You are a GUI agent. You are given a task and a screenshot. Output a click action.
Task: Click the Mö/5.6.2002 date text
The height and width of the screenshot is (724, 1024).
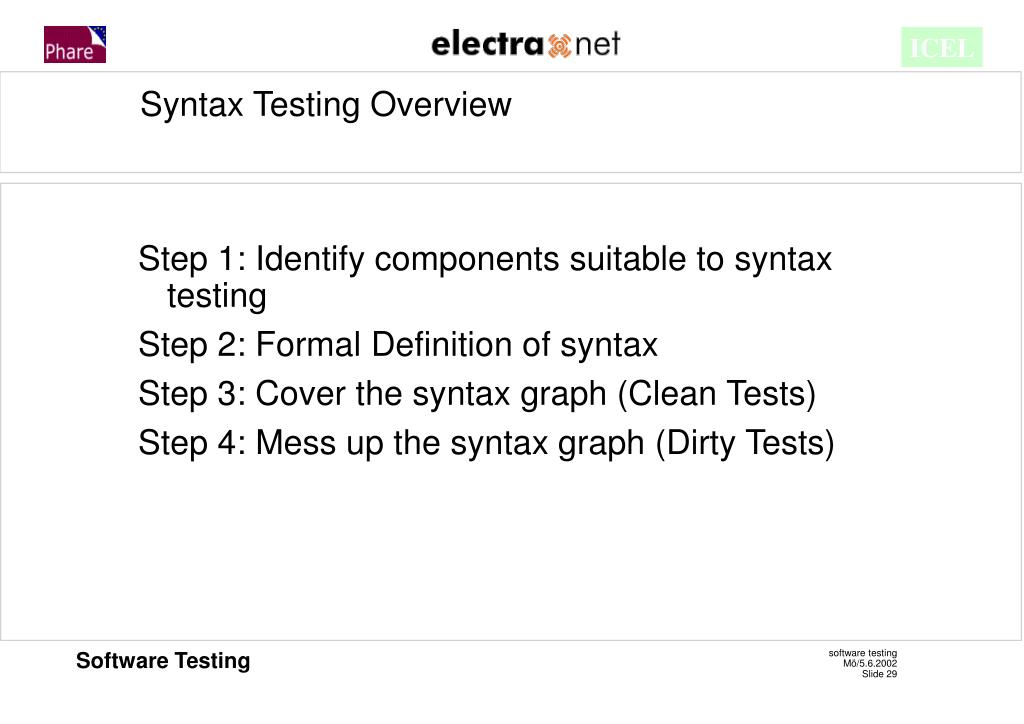click(870, 663)
